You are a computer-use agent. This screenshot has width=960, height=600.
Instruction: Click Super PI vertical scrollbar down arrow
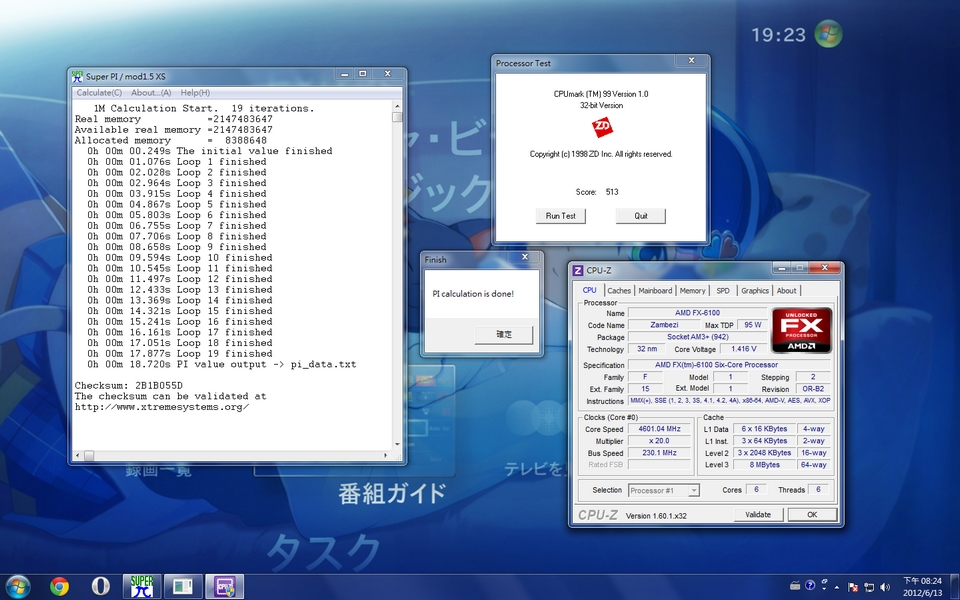click(x=397, y=444)
